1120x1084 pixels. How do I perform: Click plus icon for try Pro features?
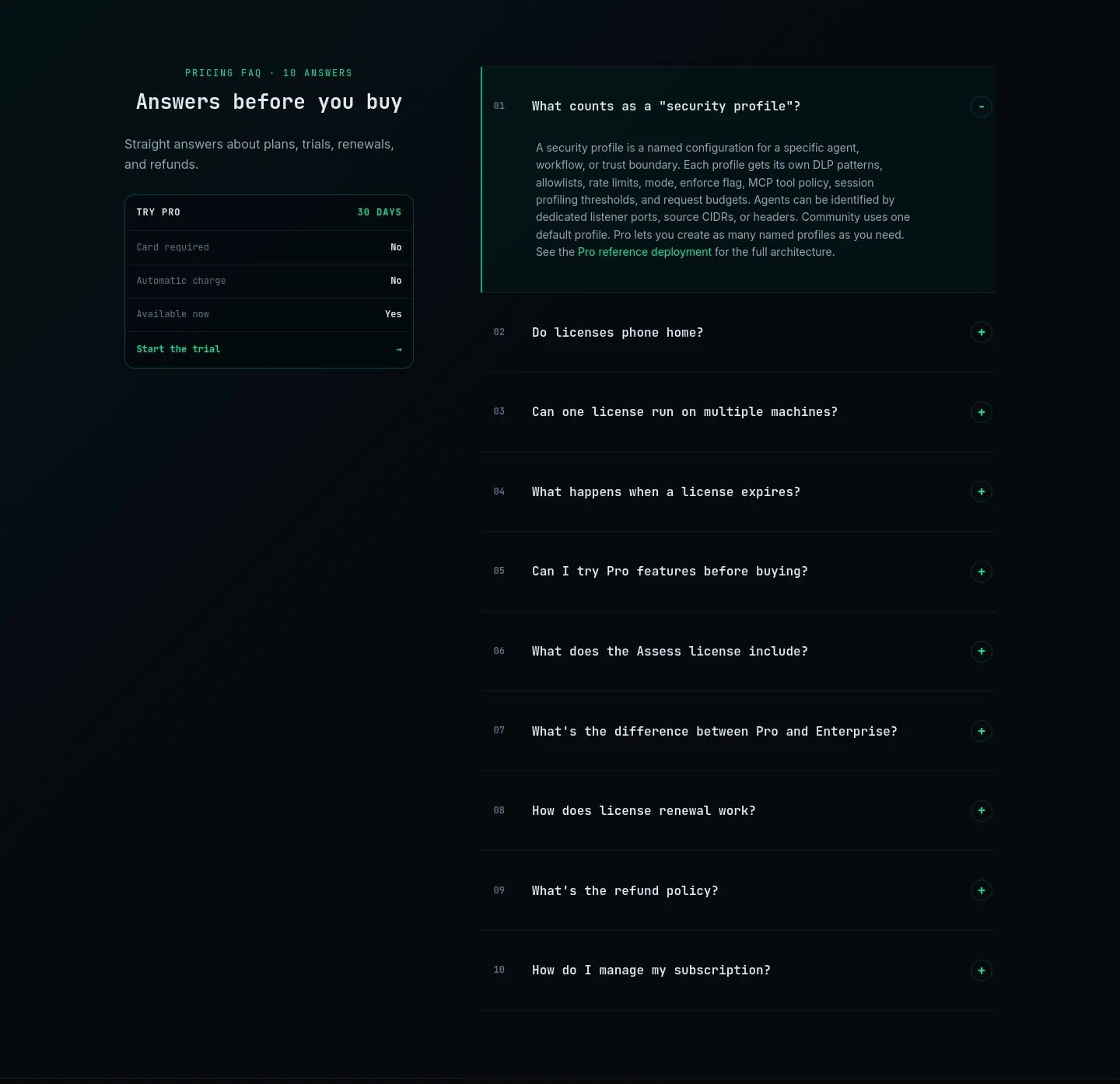pyautogui.click(x=982, y=572)
